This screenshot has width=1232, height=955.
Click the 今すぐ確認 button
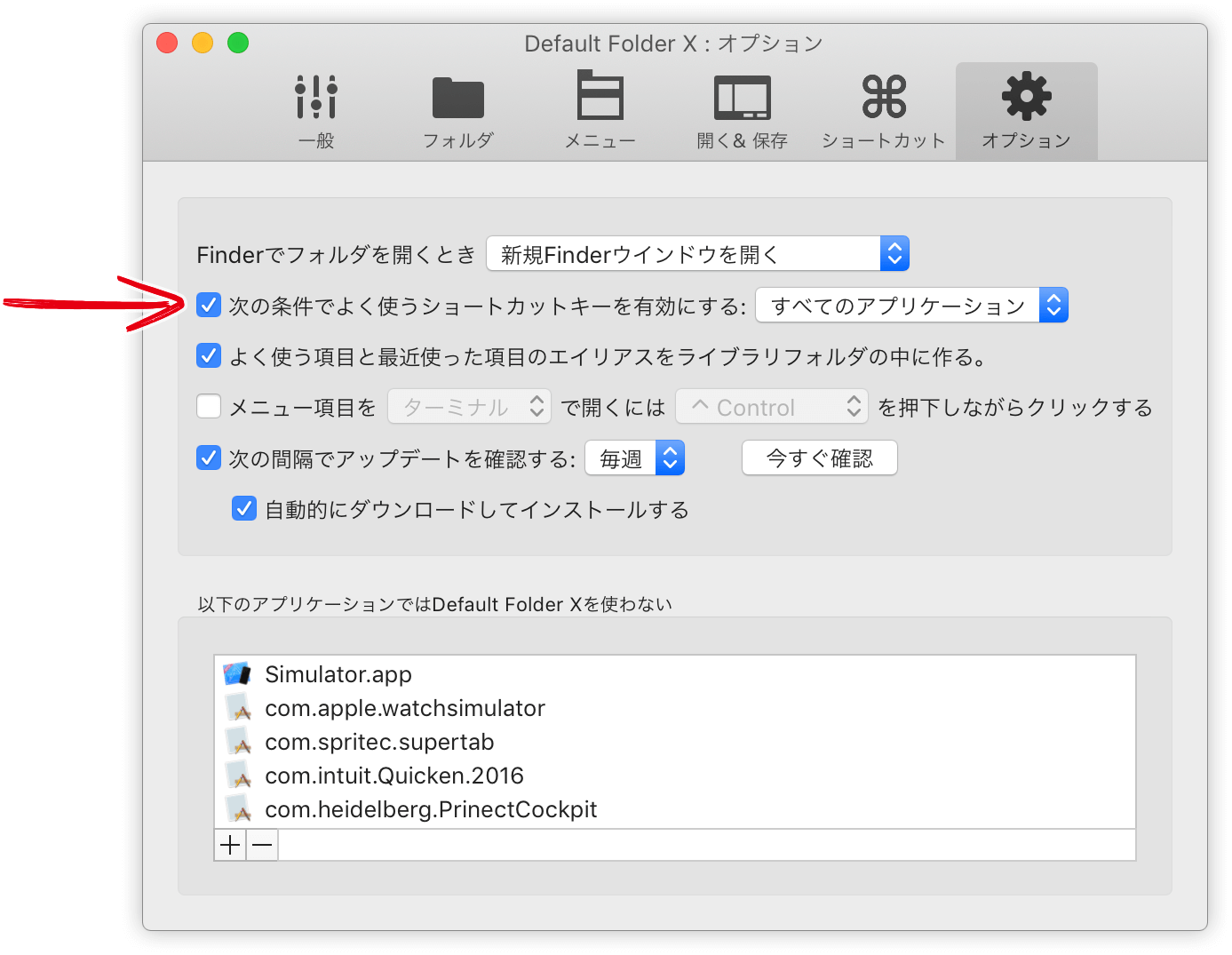click(820, 458)
